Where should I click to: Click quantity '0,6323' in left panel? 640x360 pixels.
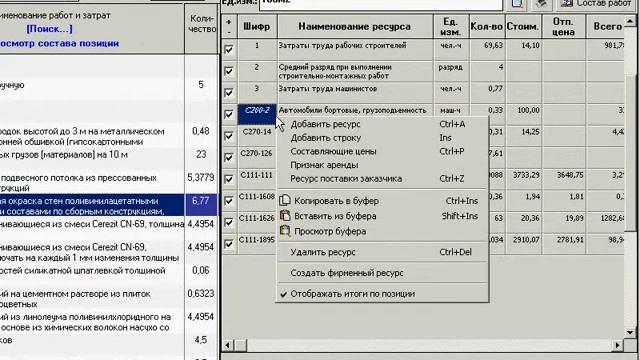201,294
